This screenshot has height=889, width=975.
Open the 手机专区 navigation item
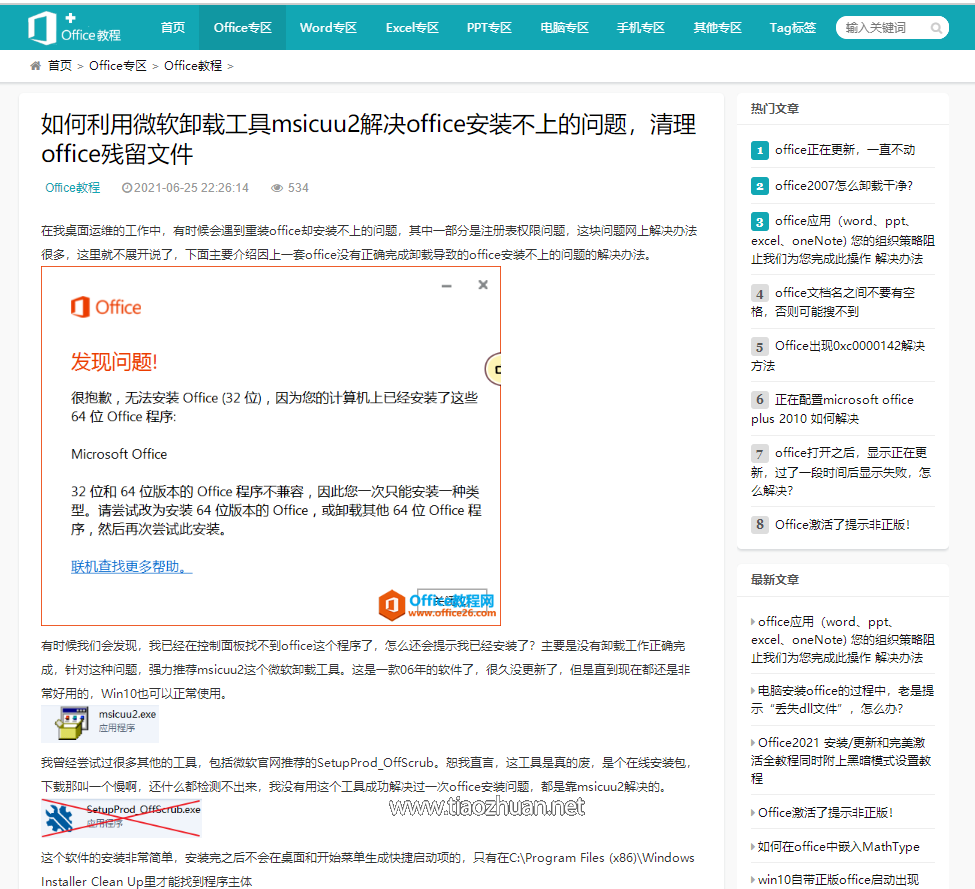[x=640, y=27]
